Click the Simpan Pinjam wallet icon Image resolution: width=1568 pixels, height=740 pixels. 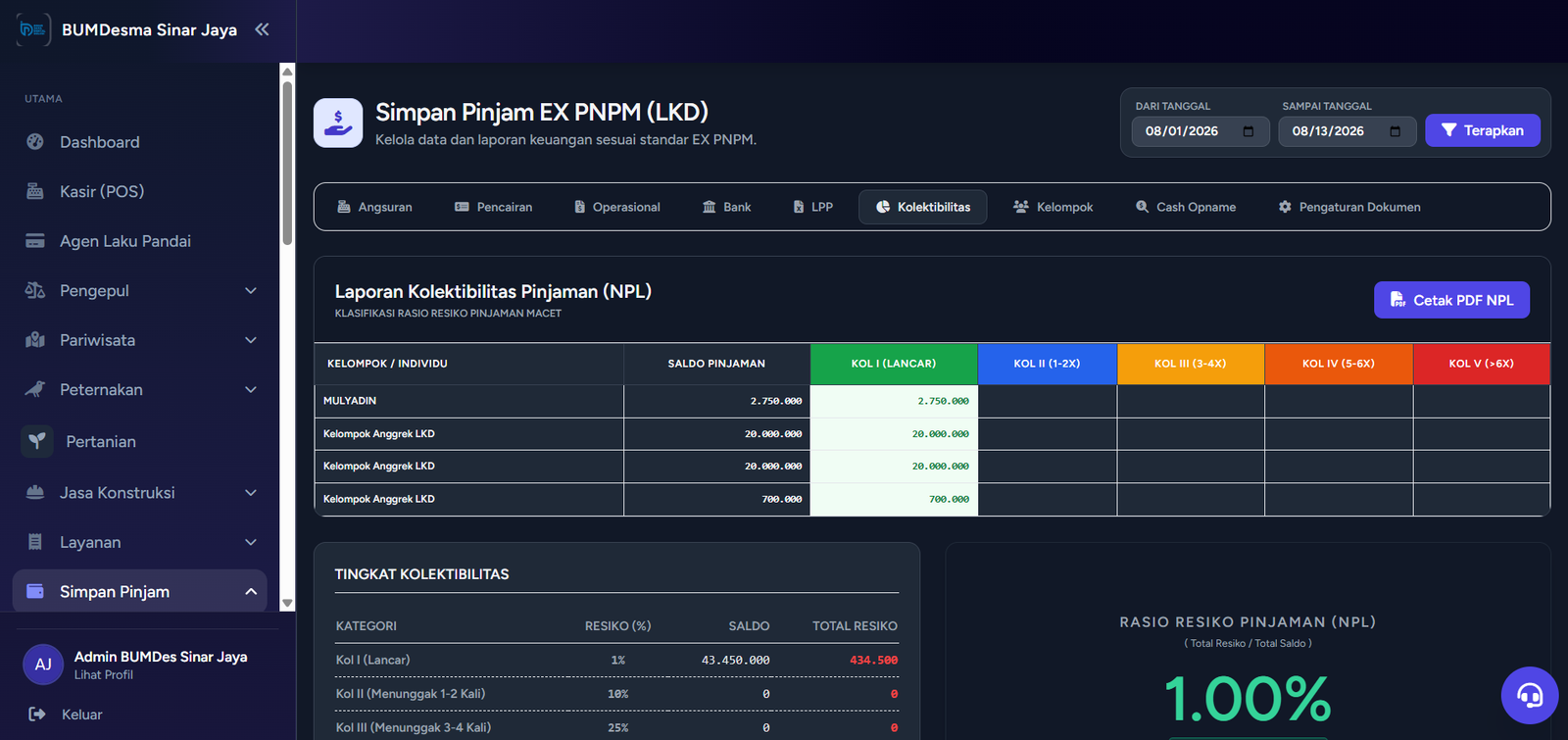click(x=35, y=591)
